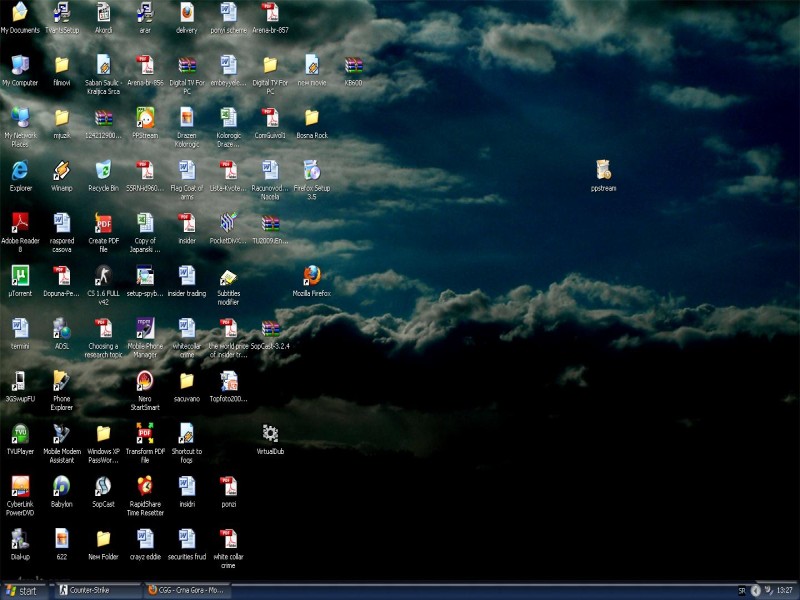The height and width of the screenshot is (600, 800).
Task: Expand hidden system tray icons arrow
Action: coord(755,590)
